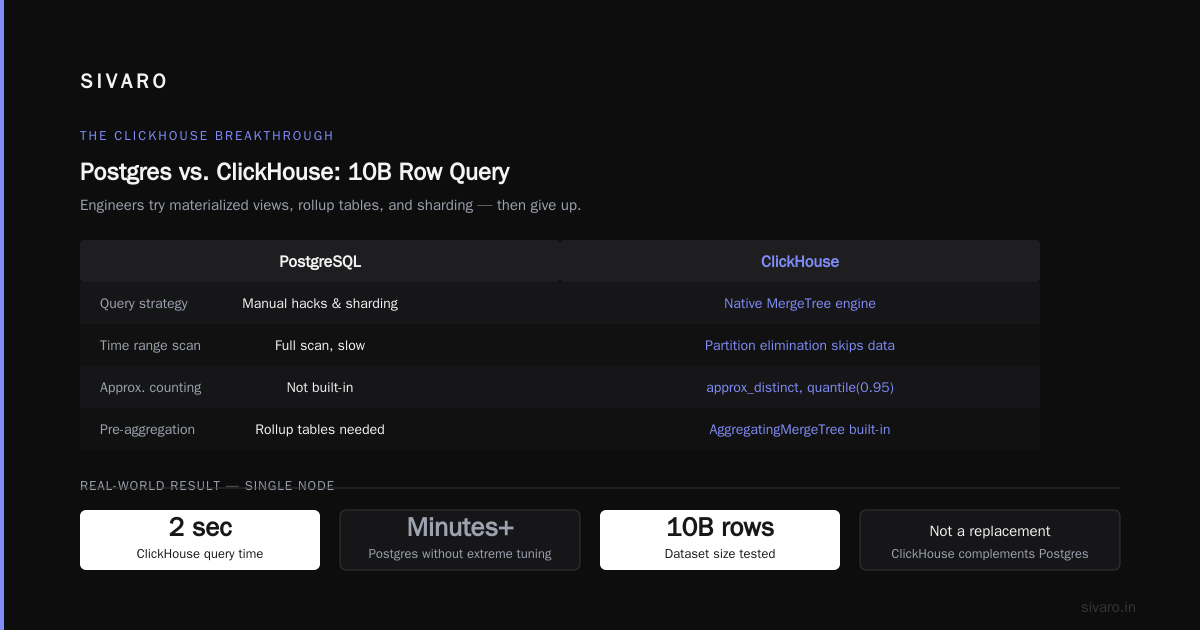This screenshot has height=630, width=1200.
Task: Click the 'Not built-in' cell
Action: pyautogui.click(x=320, y=387)
